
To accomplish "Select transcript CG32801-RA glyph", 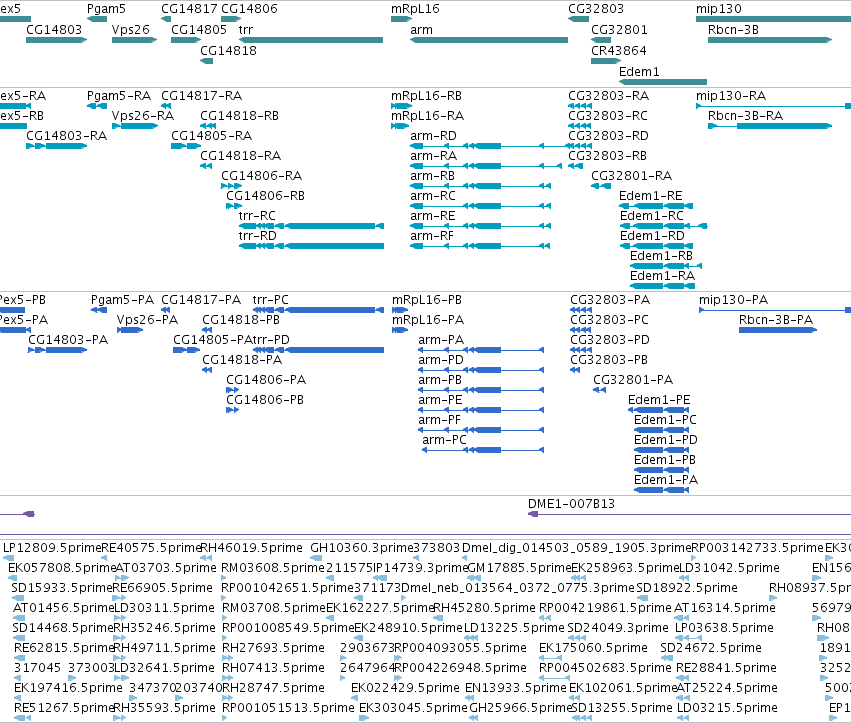I will (x=601, y=186).
